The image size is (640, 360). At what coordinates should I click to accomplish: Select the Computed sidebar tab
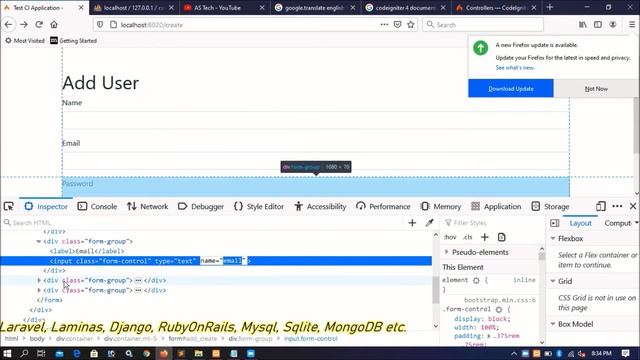pyautogui.click(x=618, y=223)
